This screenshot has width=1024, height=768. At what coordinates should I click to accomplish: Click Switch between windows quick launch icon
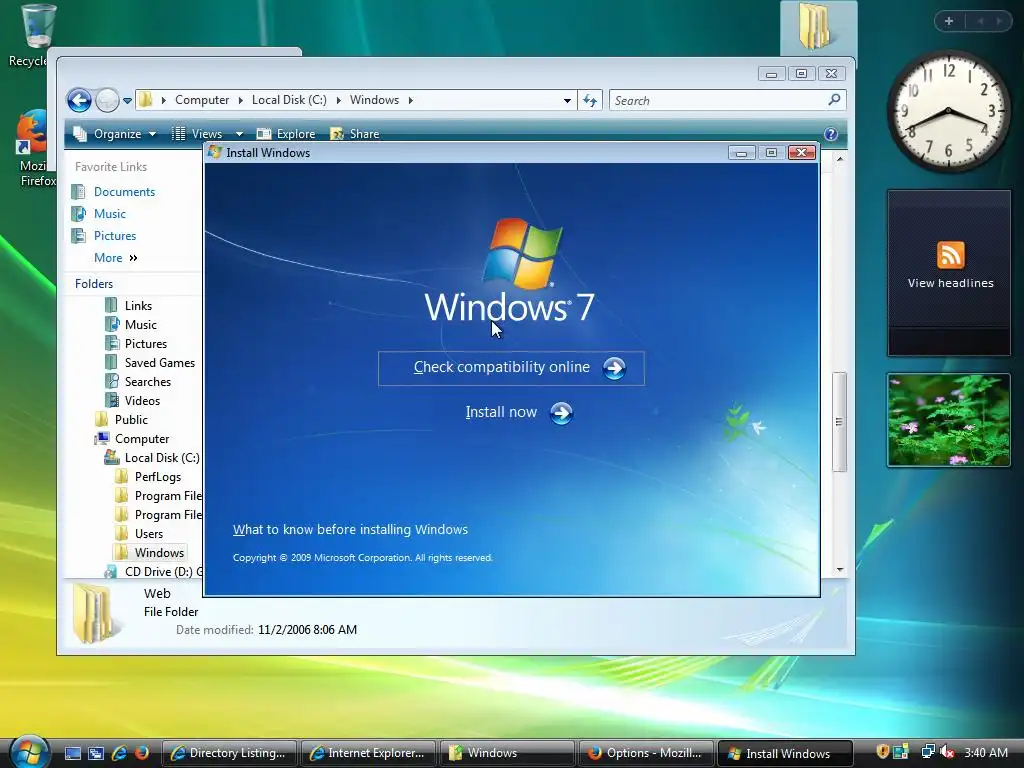pyautogui.click(x=95, y=753)
